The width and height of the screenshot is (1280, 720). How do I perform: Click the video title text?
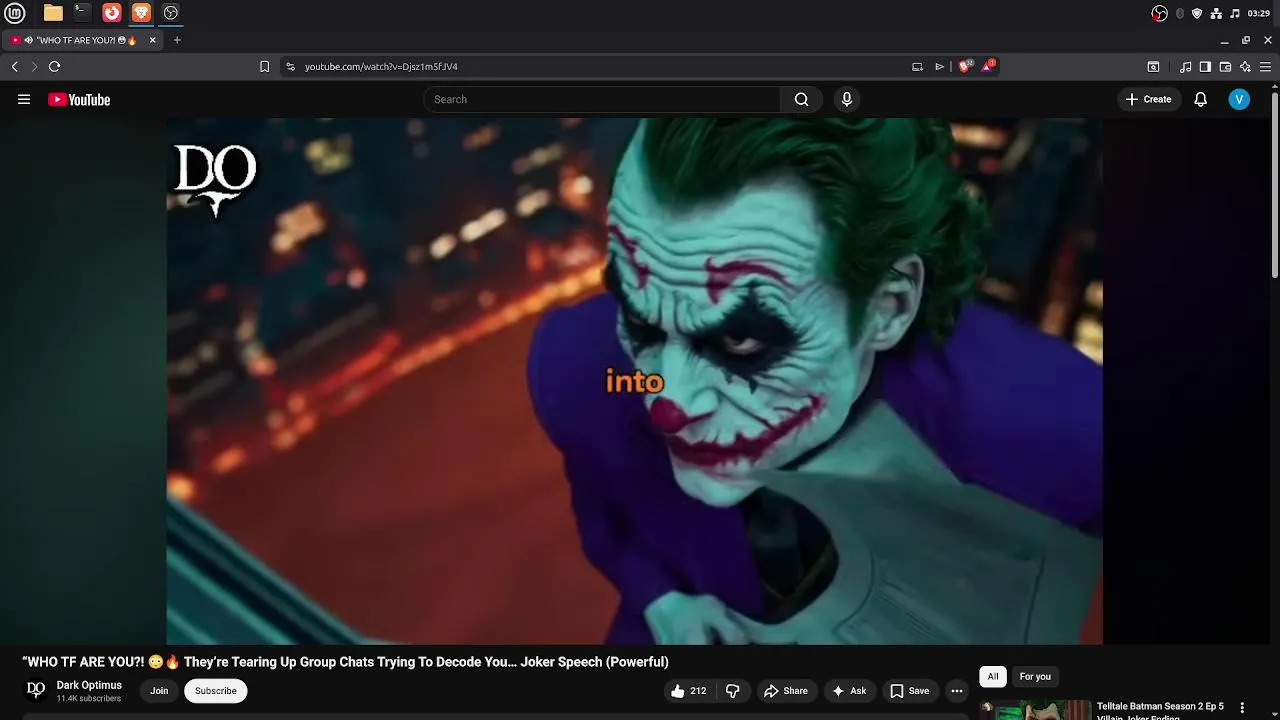tap(345, 662)
